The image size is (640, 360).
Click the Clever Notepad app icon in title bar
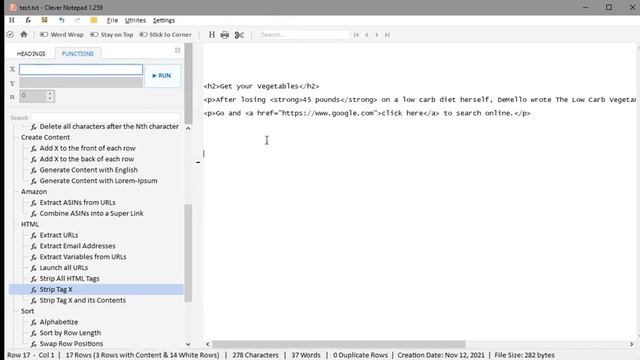pos(13,7)
